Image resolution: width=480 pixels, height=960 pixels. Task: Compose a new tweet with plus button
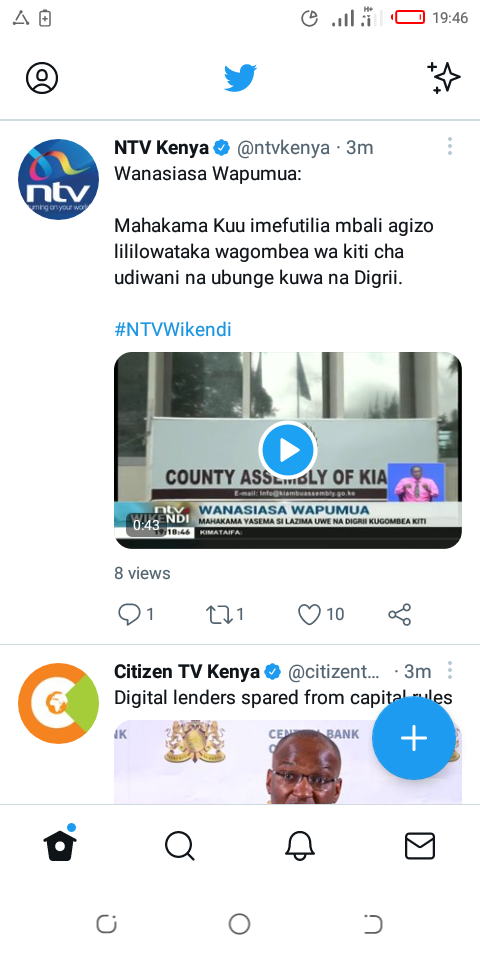click(414, 738)
